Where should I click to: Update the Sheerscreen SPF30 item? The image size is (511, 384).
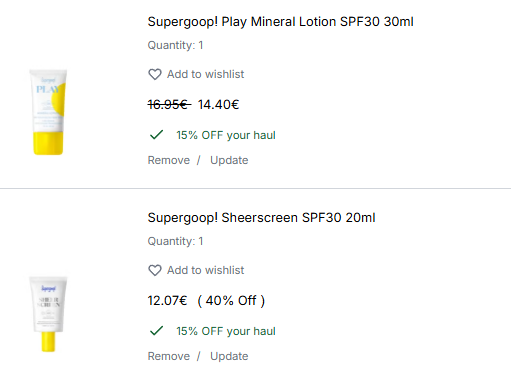pos(229,356)
